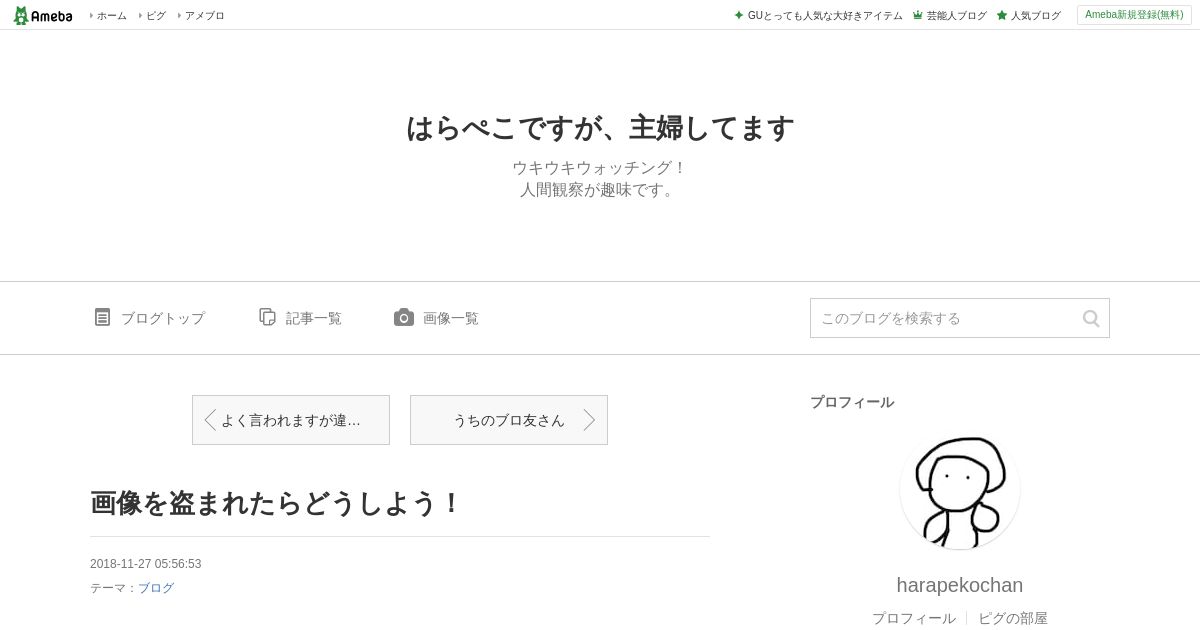Open the プロフィール link under avatar
The height and width of the screenshot is (630, 1200).
(x=914, y=618)
